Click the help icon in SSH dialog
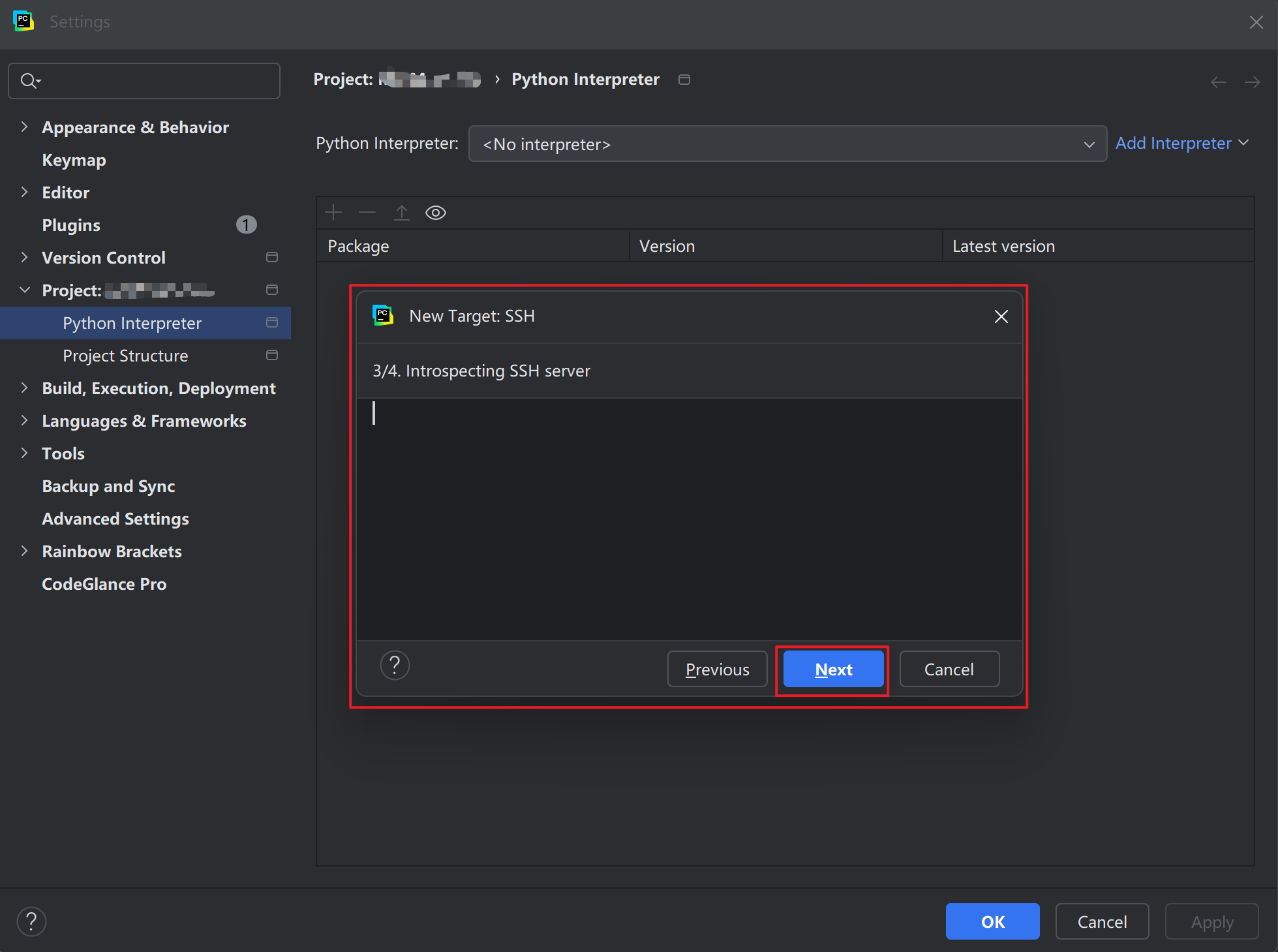 coord(395,666)
